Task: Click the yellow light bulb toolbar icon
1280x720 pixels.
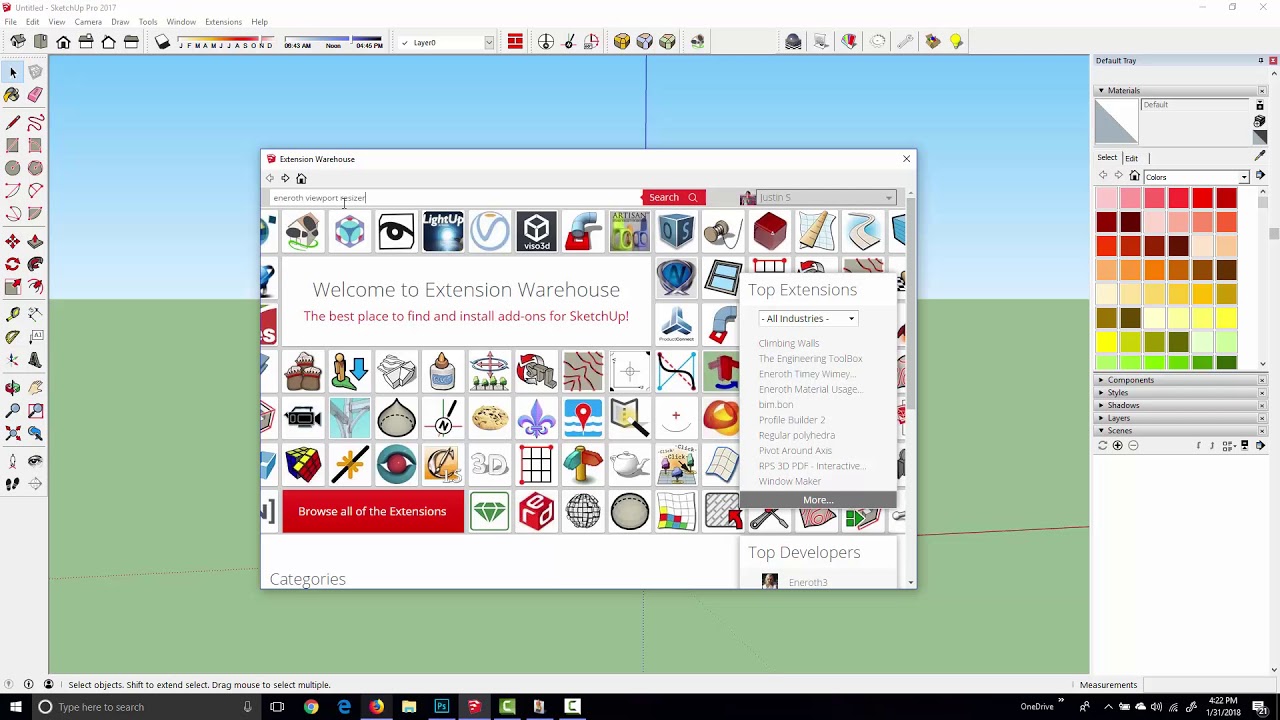Action: pos(956,42)
